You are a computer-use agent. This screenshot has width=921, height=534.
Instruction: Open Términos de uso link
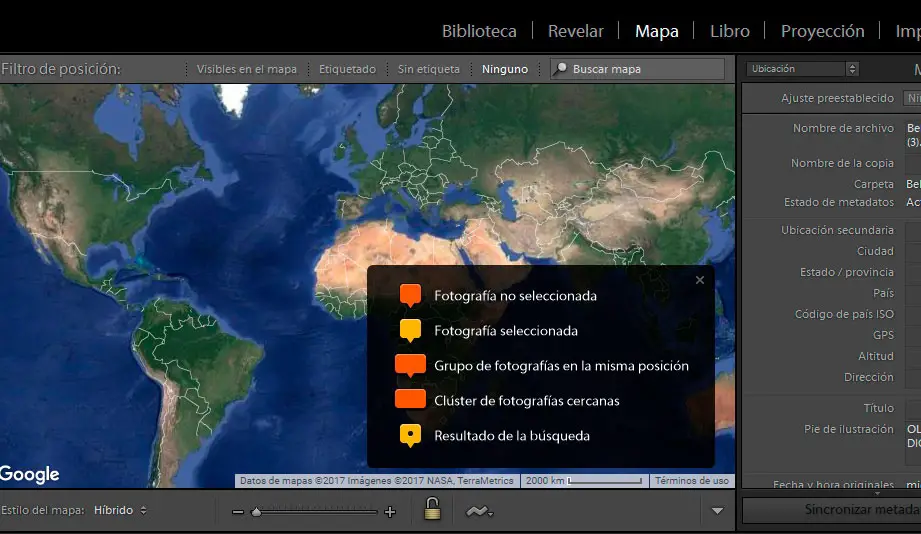(x=692, y=481)
